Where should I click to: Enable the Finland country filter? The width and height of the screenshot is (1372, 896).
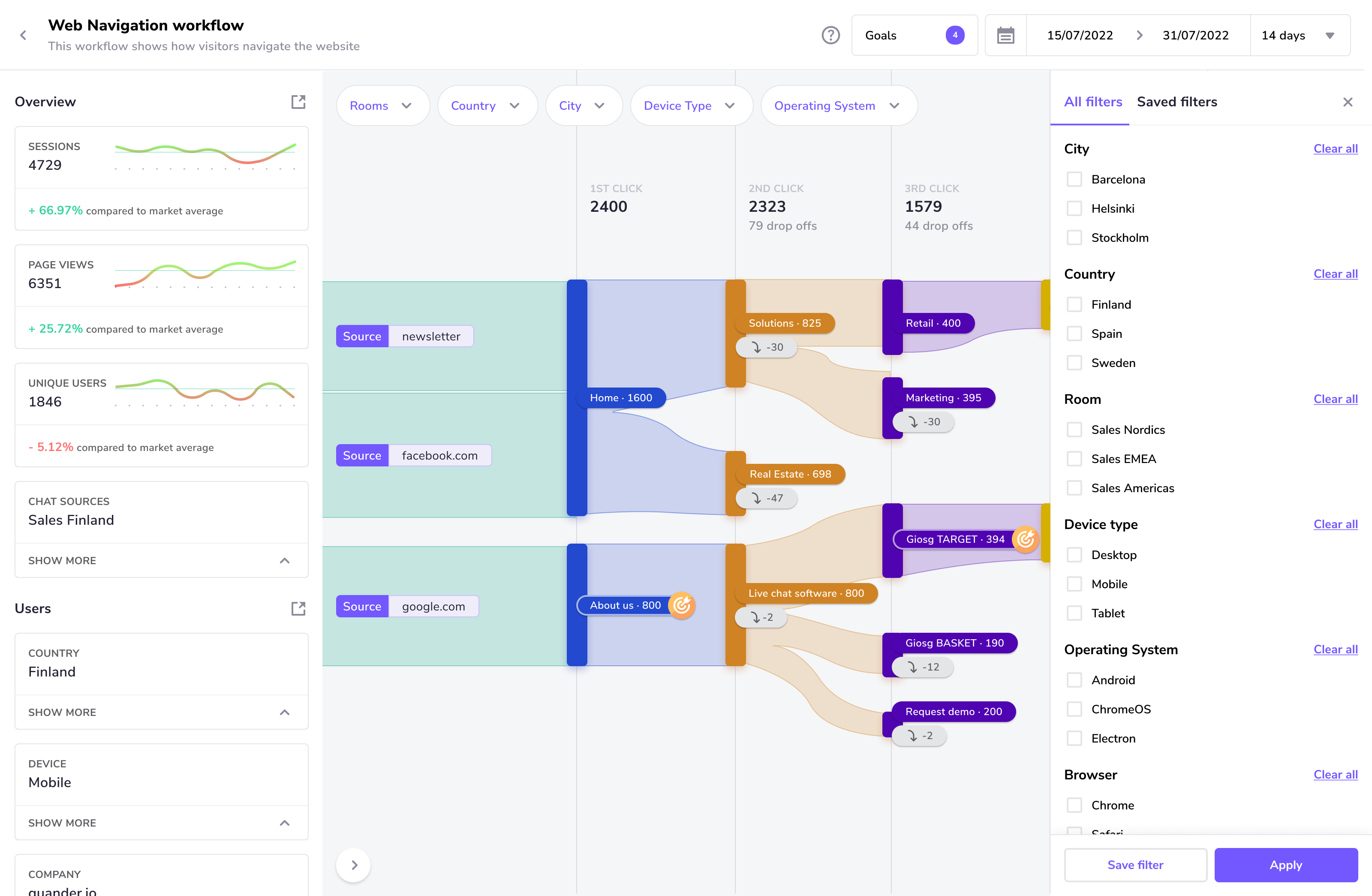[1074, 304]
